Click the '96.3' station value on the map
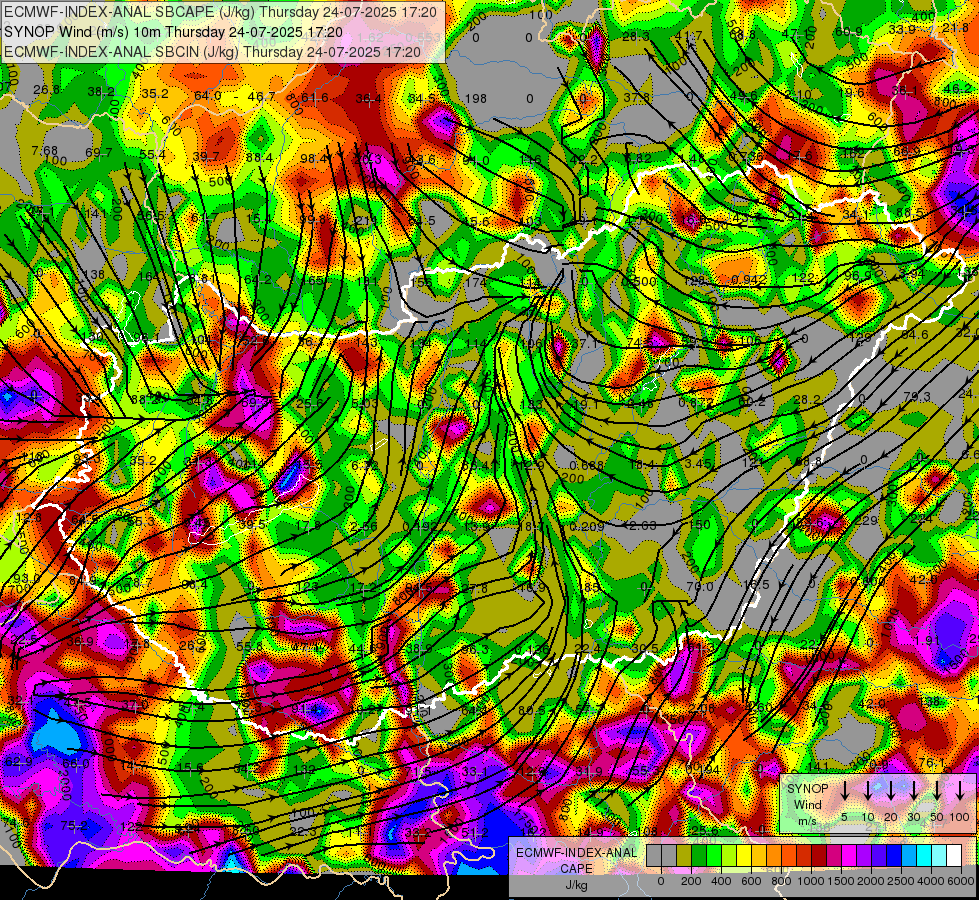The height and width of the screenshot is (900, 979). (x=475, y=650)
